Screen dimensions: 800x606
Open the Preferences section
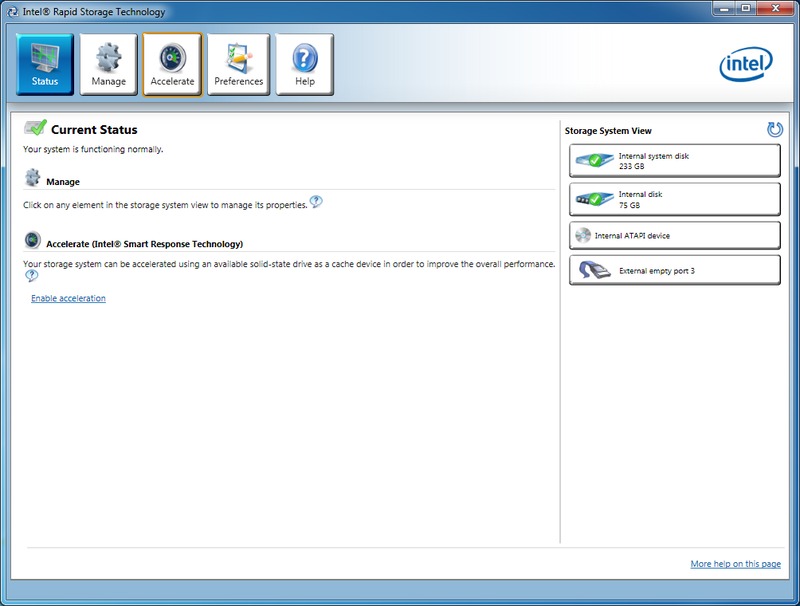pos(238,64)
